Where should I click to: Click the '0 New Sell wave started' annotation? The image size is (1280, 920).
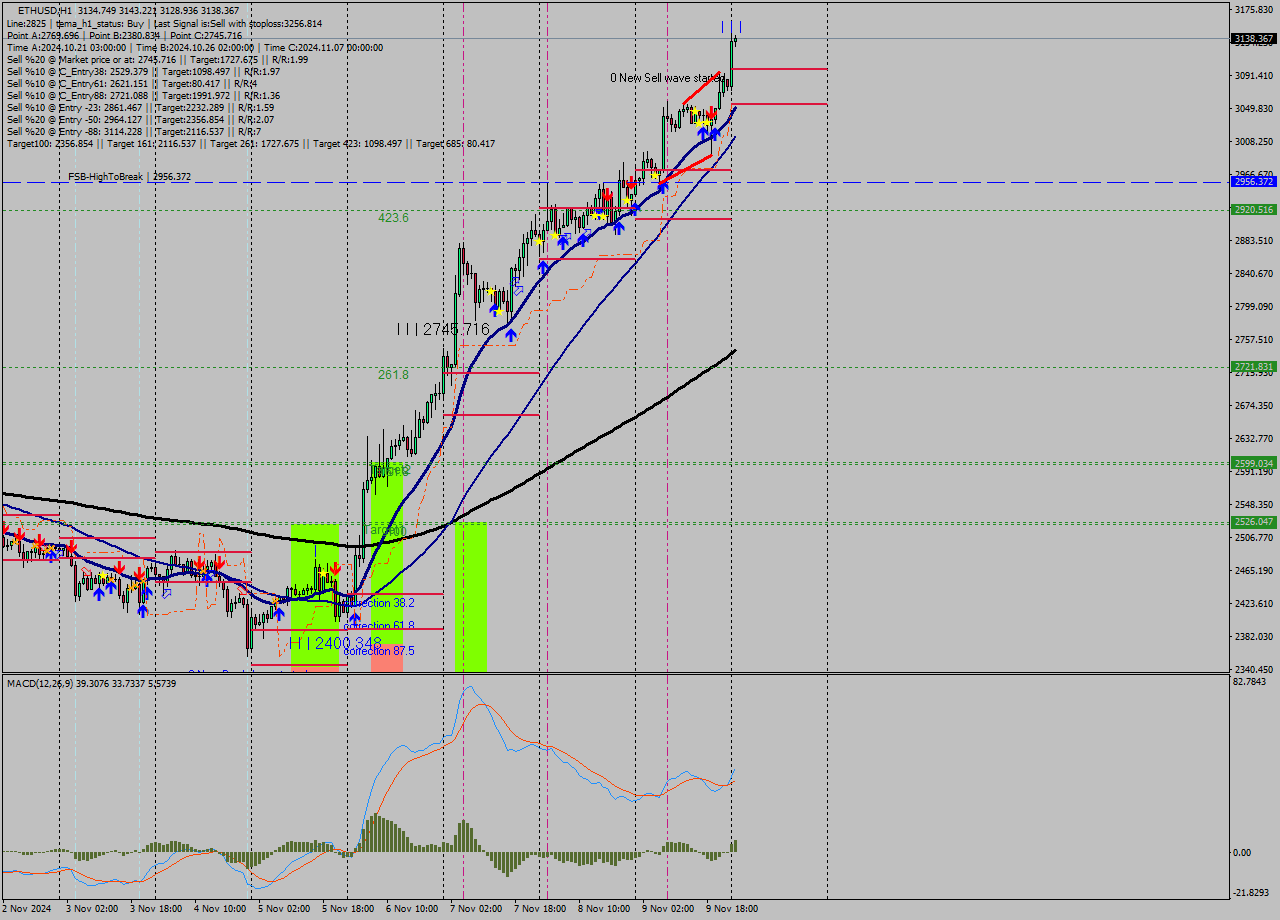(667, 78)
